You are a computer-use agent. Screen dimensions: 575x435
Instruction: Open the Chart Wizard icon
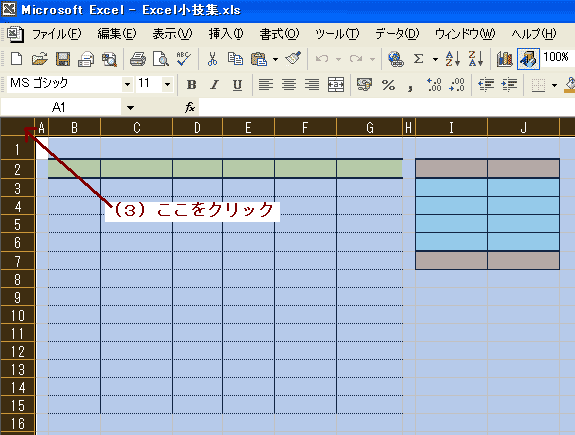pos(505,59)
